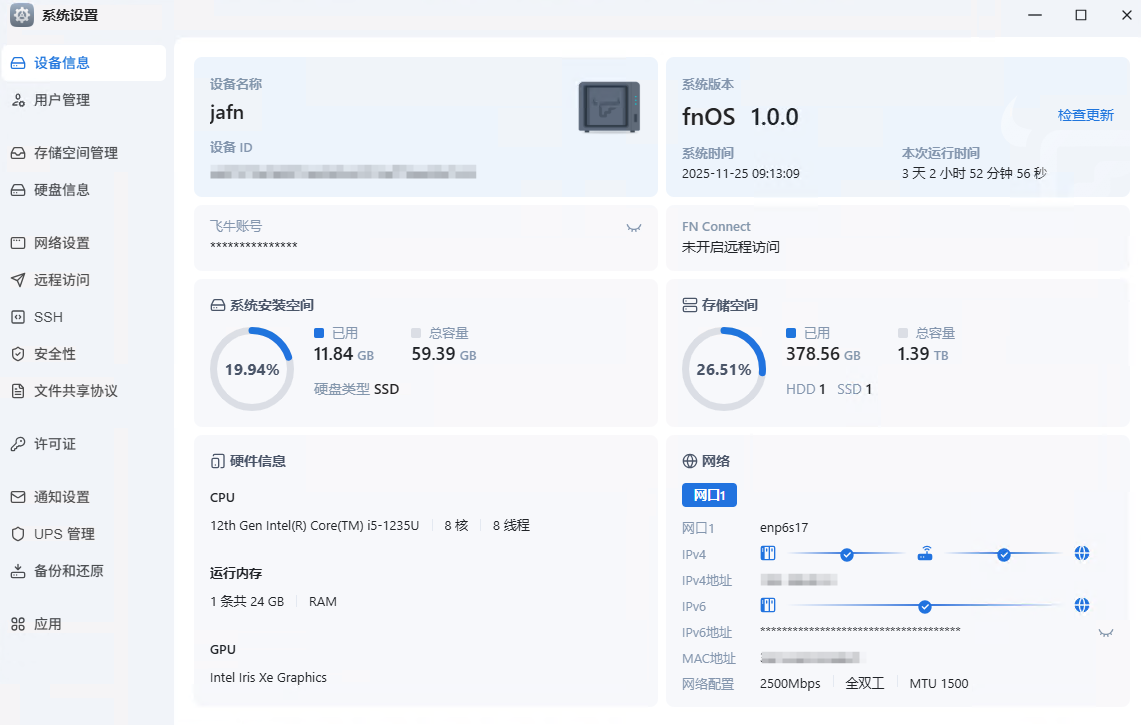
Task: Click the 通知设置 envelope icon
Action: [x=18, y=497]
